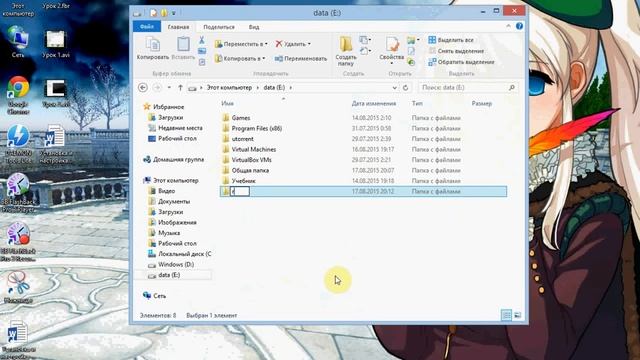Screen dimensions: 640x360
Task: Click the Back navigation arrow
Action: coord(143,87)
